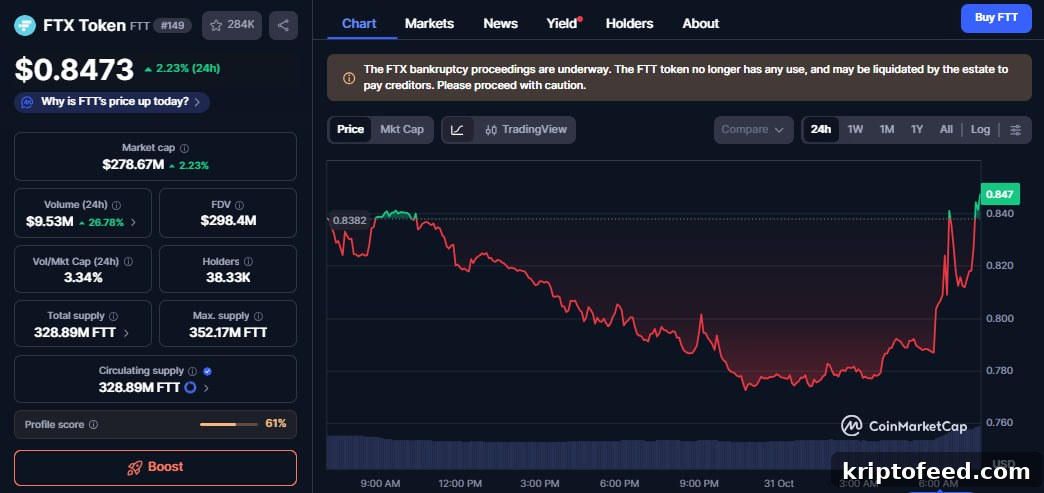Toggle Log scale on chart

tap(980, 129)
